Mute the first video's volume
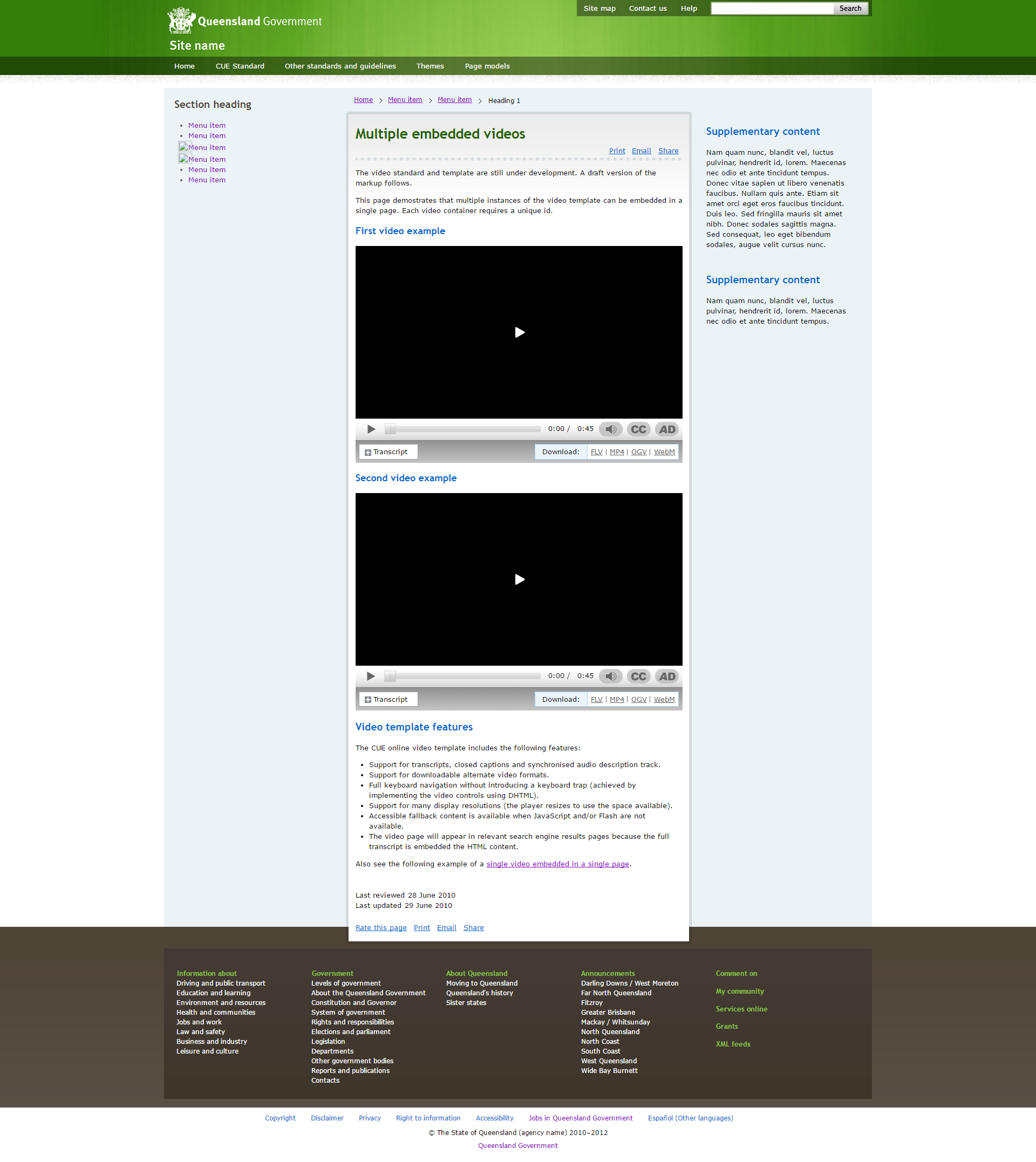Image resolution: width=1036 pixels, height=1162 pixels. tap(610, 429)
